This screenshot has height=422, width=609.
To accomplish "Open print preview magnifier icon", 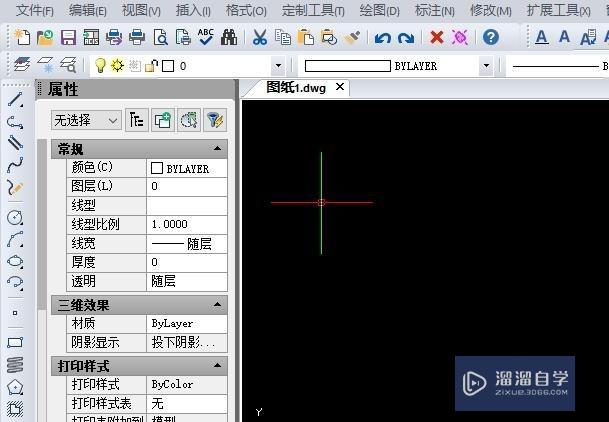I will pos(160,38).
